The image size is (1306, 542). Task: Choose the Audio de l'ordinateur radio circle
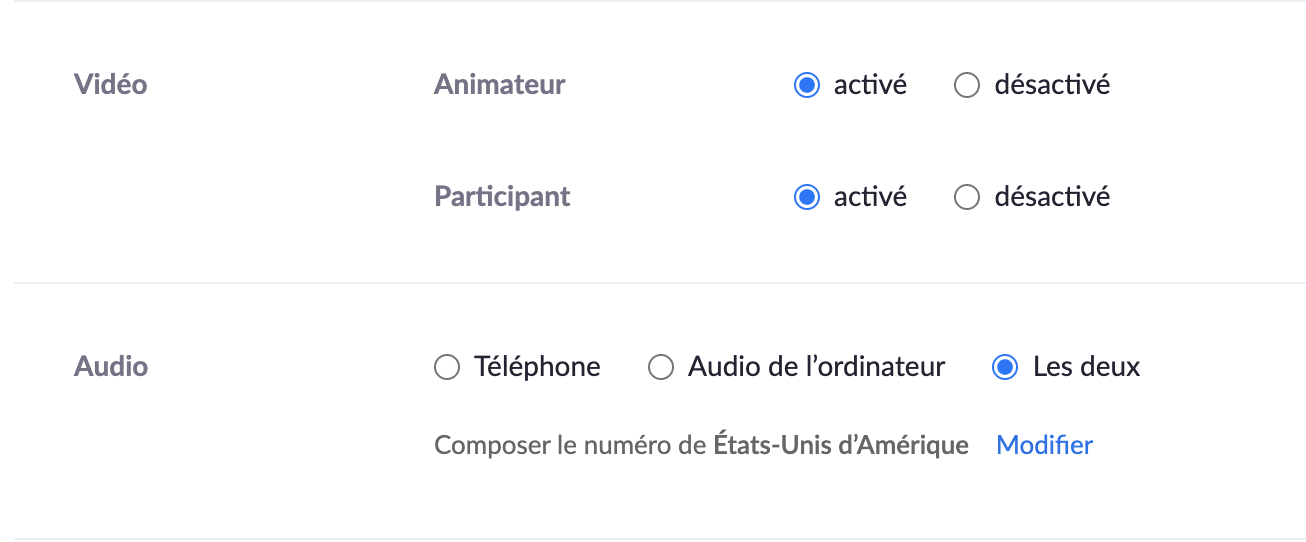pos(660,367)
